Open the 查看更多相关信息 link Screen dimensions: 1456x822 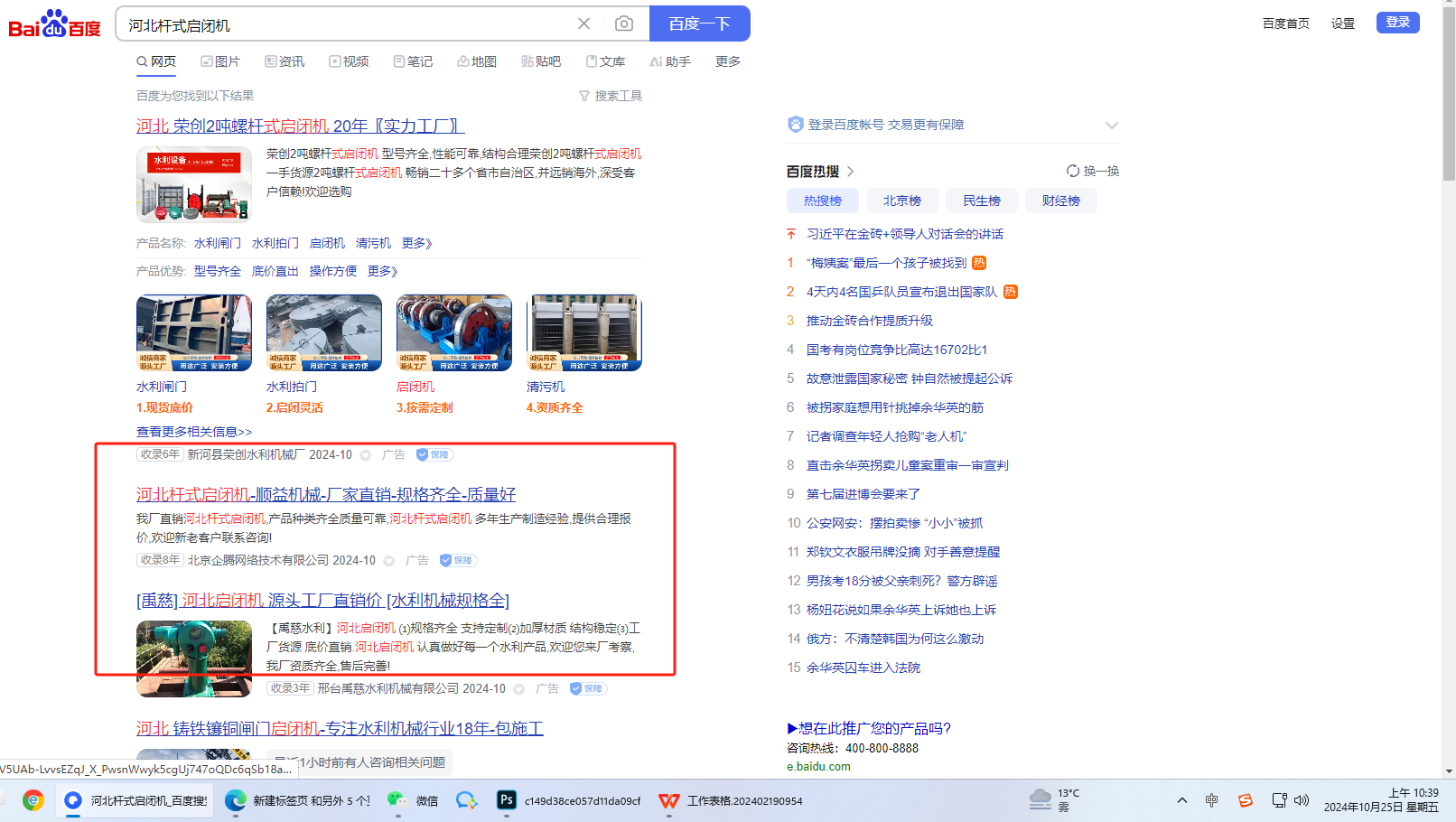[x=194, y=432]
